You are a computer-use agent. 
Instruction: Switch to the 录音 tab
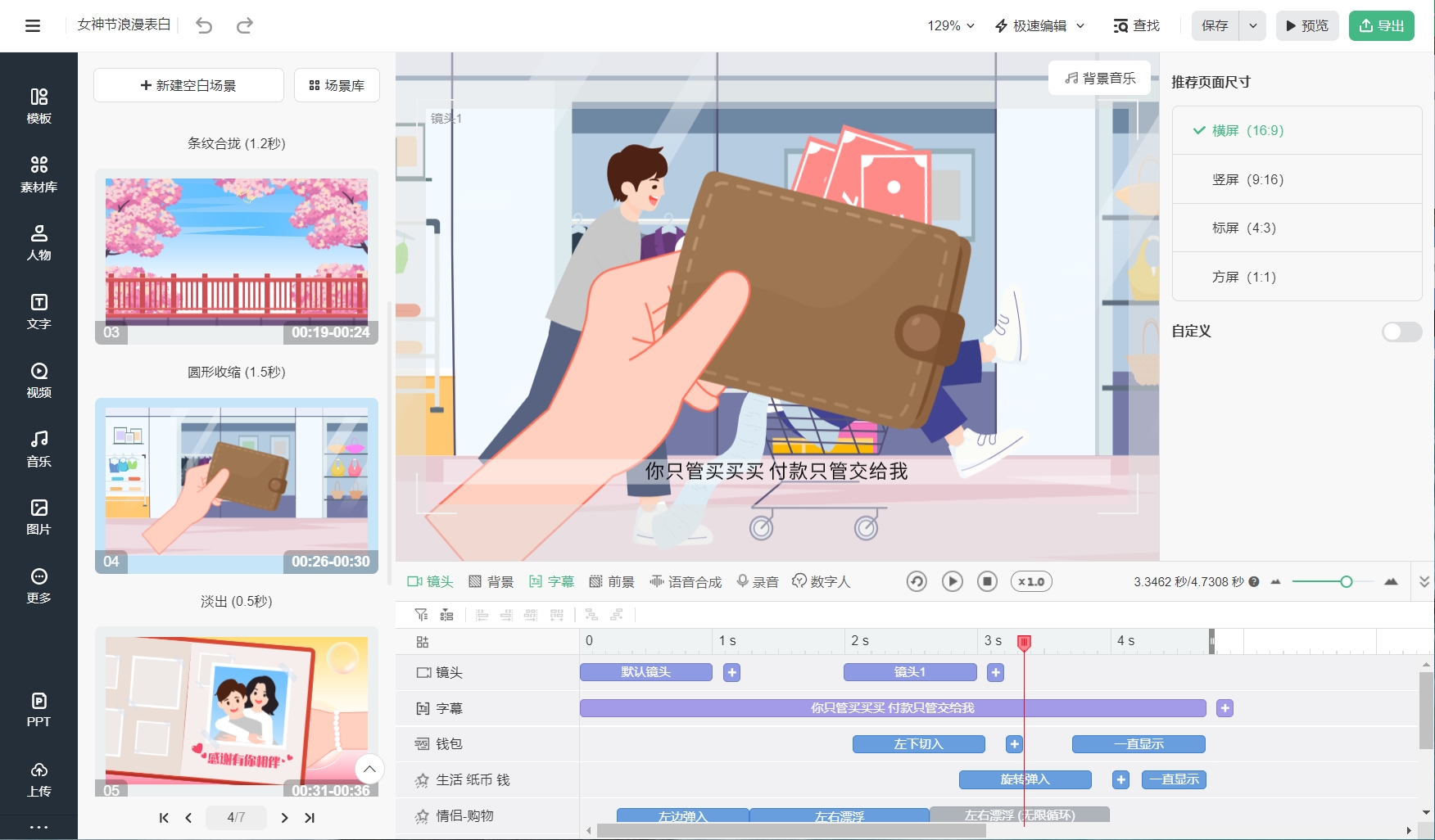(x=758, y=581)
